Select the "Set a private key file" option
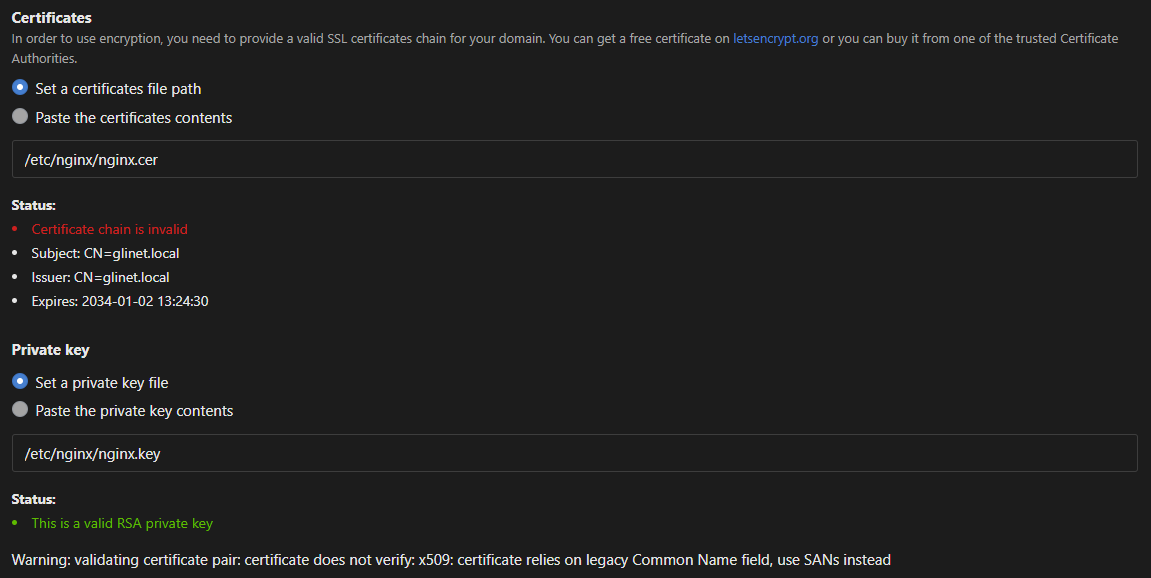 [19, 382]
